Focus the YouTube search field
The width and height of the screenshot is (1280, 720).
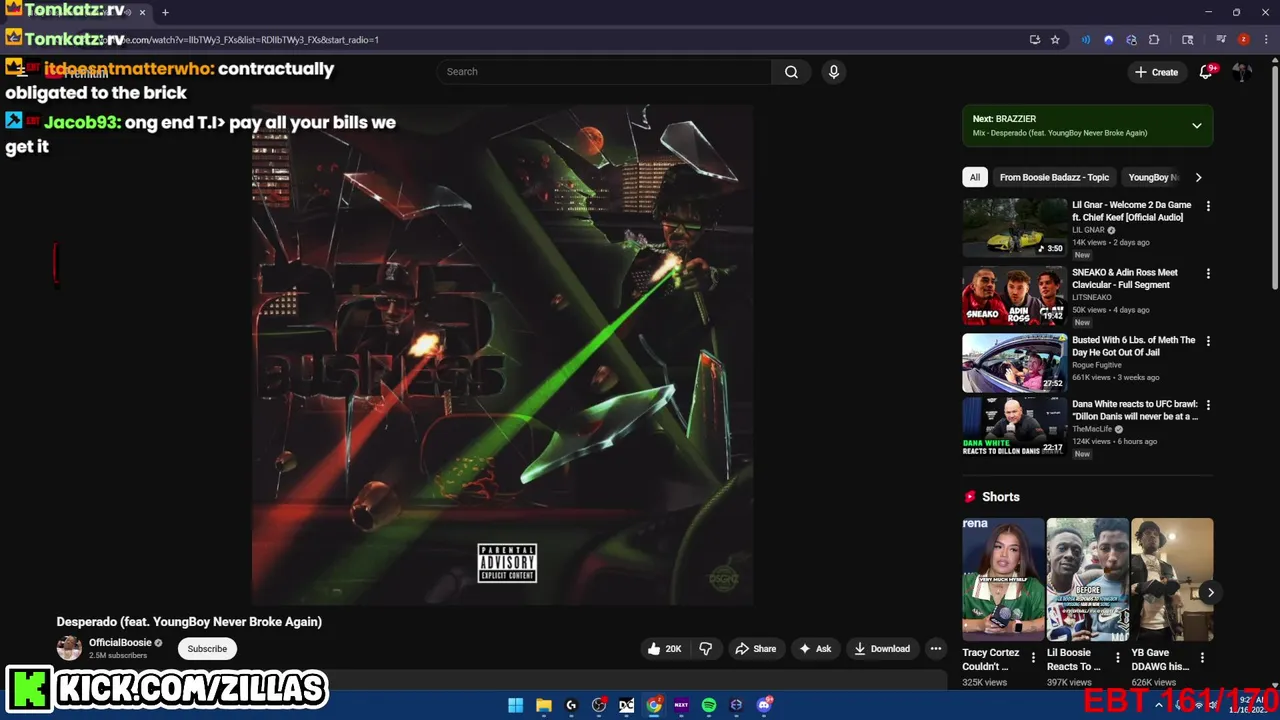pos(603,72)
